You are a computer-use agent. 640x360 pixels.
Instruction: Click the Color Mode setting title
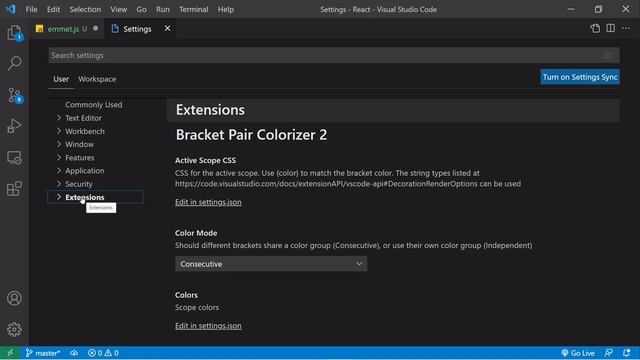[x=196, y=233]
